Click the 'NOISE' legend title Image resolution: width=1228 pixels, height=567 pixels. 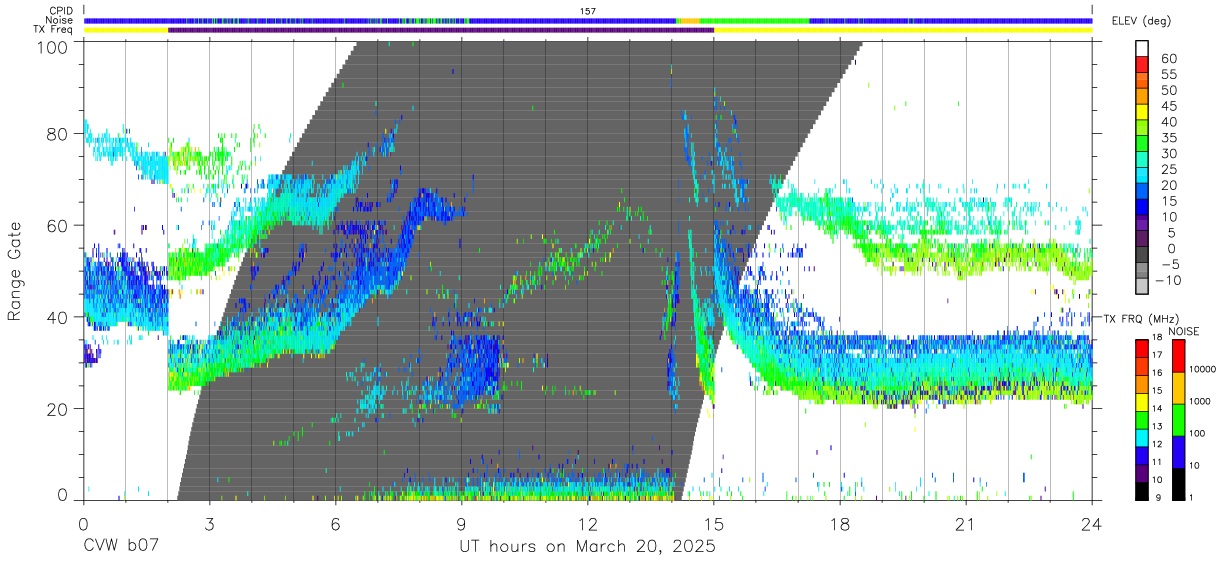[x=1183, y=330]
